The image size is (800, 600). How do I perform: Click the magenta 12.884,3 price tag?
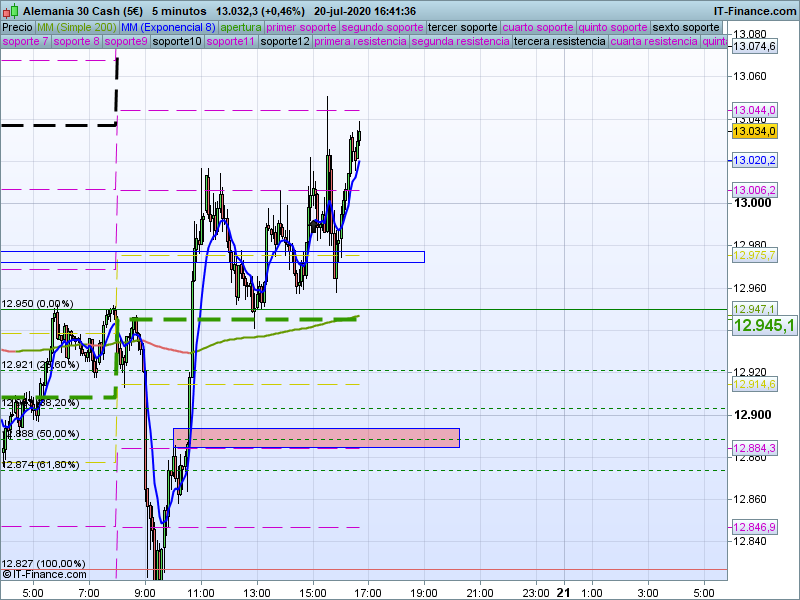pos(754,448)
